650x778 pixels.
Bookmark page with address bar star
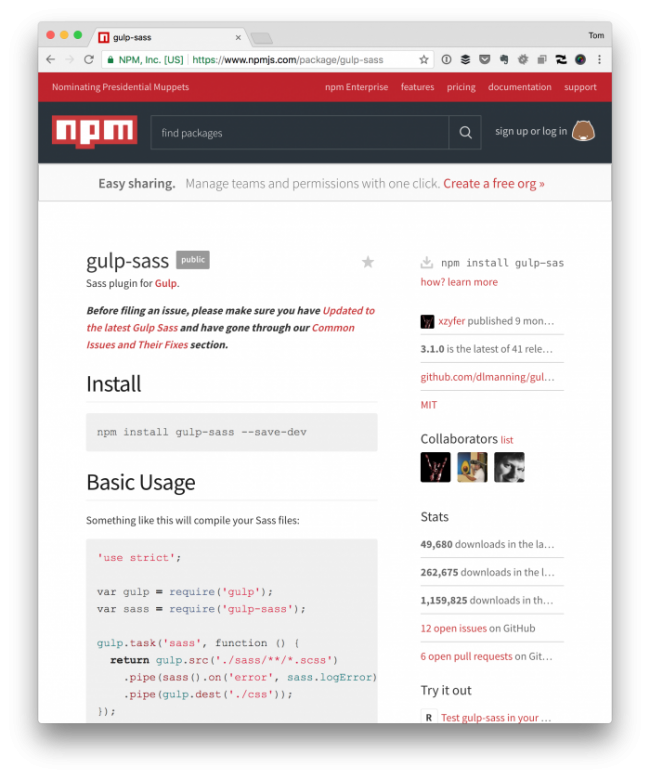[424, 60]
